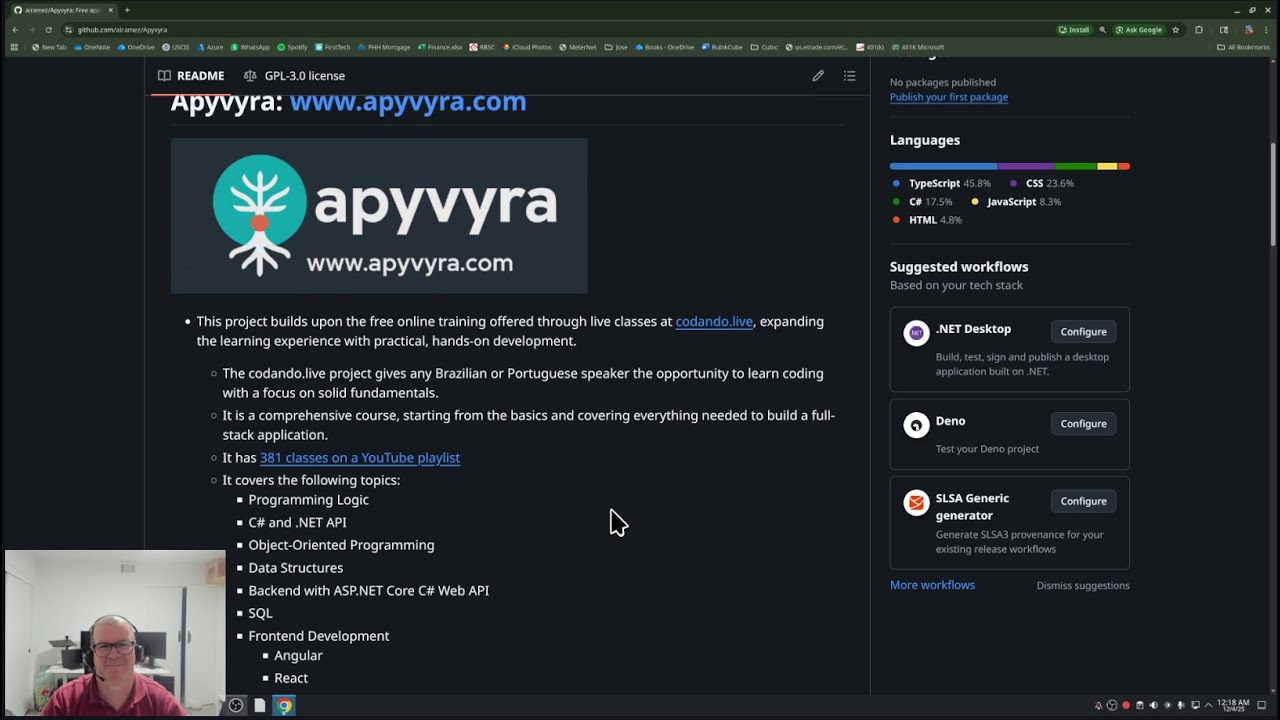1280x720 pixels.
Task: Select TypeScript 45.8% in Languages
Action: [941, 184]
